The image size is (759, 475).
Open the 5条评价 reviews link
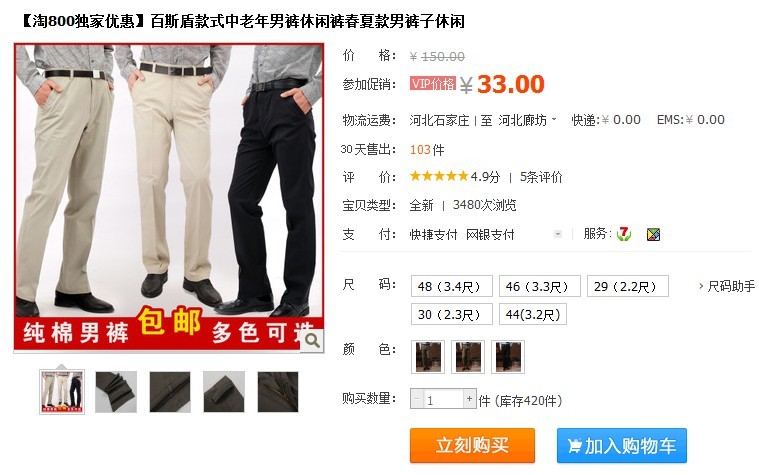point(541,177)
